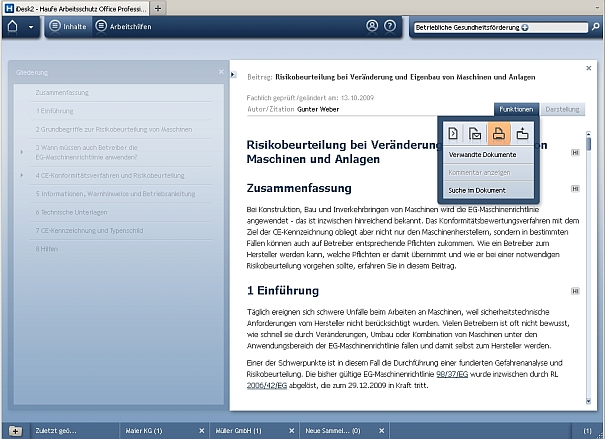Jump to Zusammenfassung in the outline

click(x=62, y=93)
